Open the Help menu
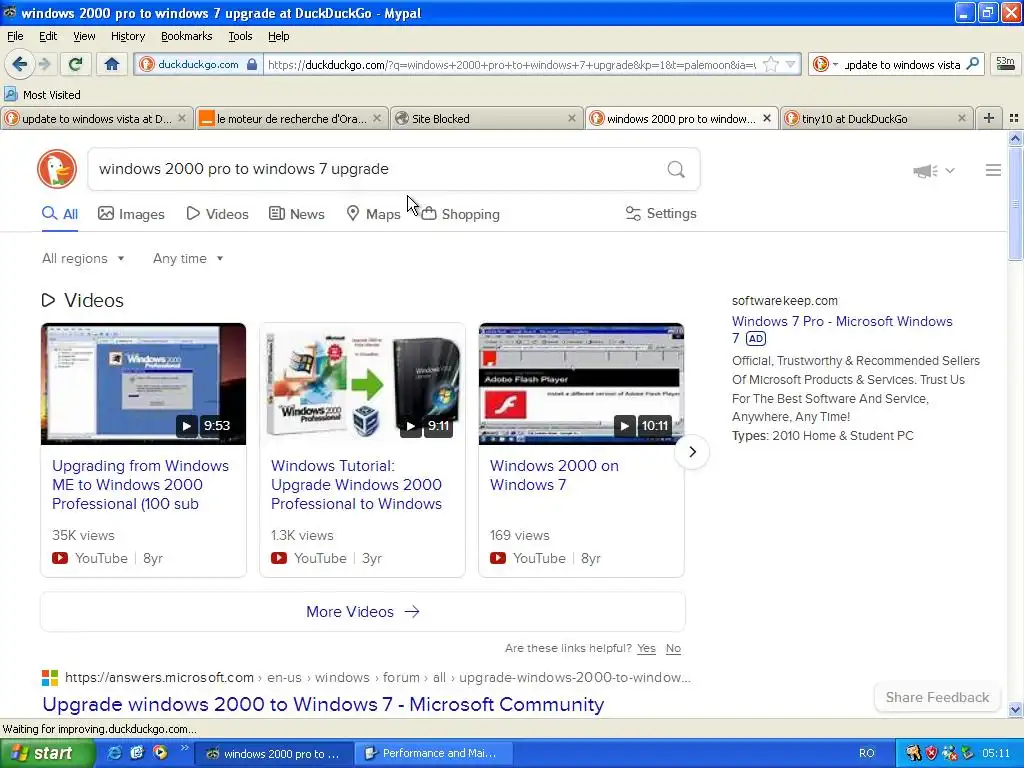Image resolution: width=1024 pixels, height=768 pixels. [x=278, y=36]
